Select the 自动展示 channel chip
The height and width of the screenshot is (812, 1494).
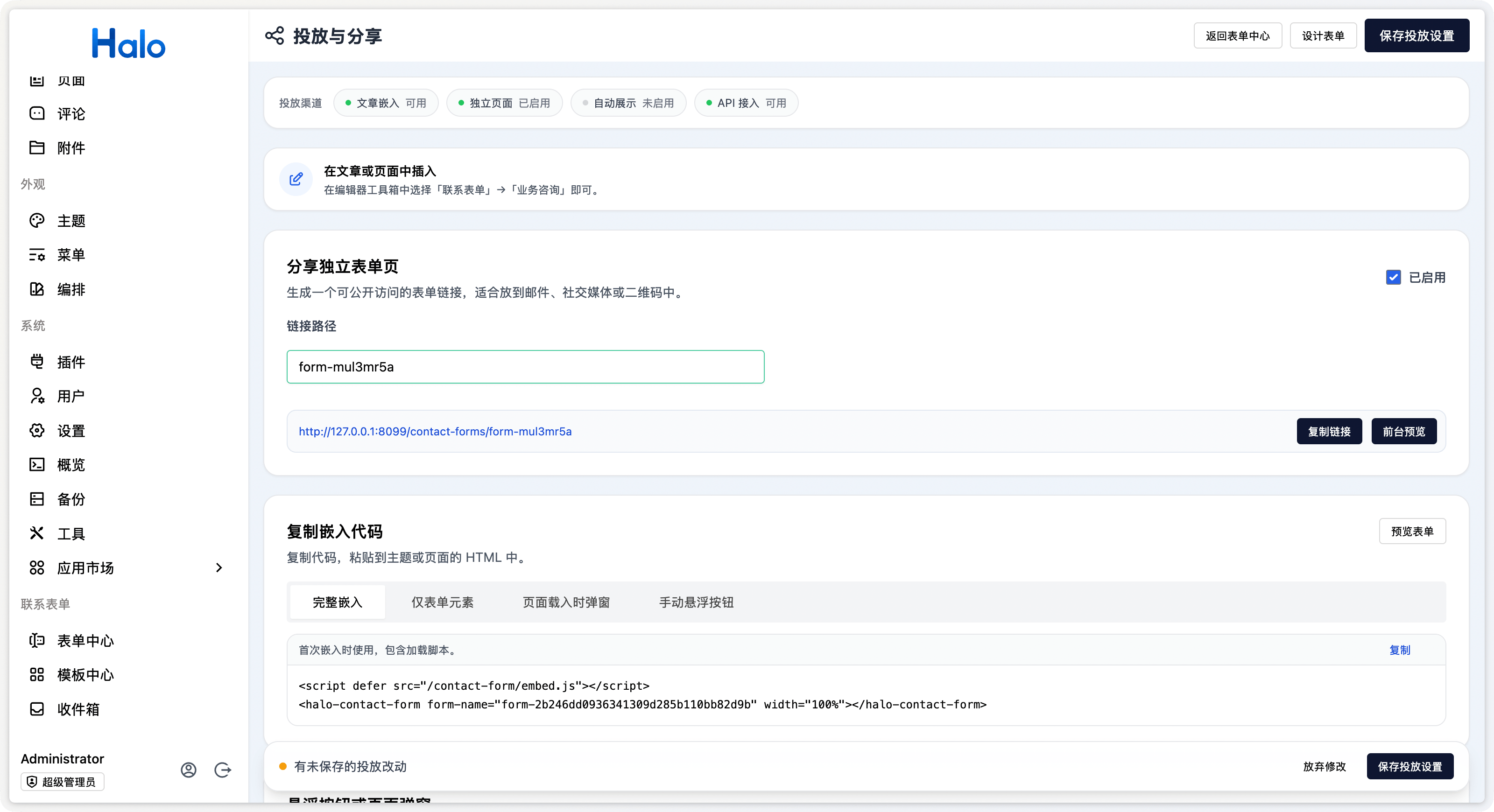pyautogui.click(x=628, y=103)
